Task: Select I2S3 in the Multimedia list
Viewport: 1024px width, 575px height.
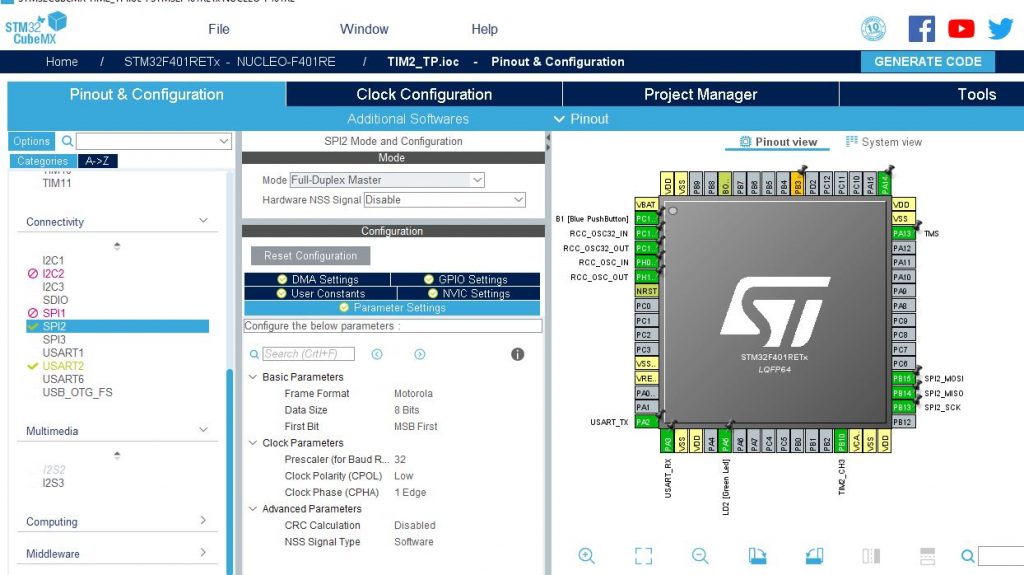Action: (53, 483)
